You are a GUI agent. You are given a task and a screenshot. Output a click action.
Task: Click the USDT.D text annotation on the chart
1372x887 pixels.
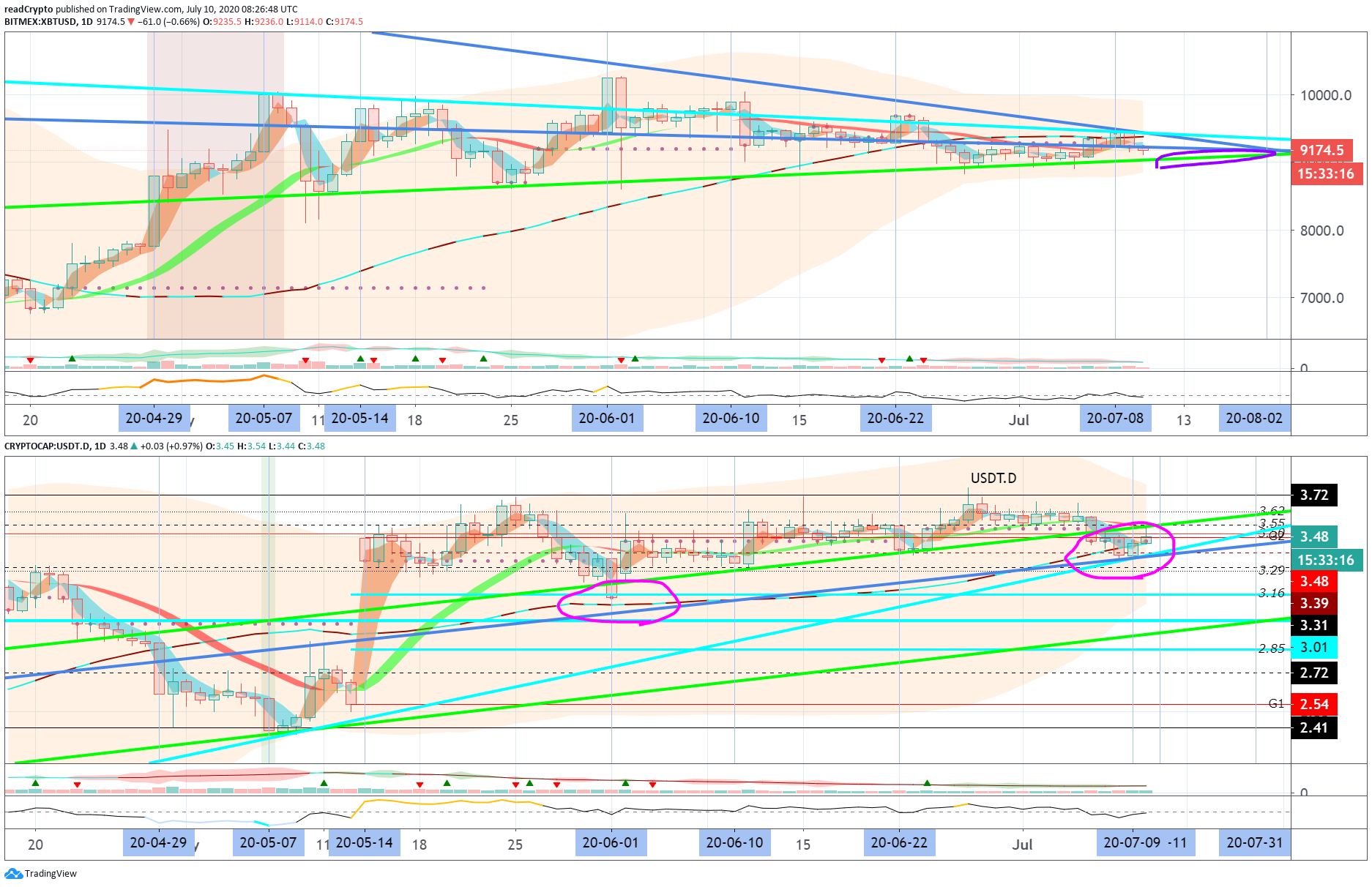pos(993,479)
